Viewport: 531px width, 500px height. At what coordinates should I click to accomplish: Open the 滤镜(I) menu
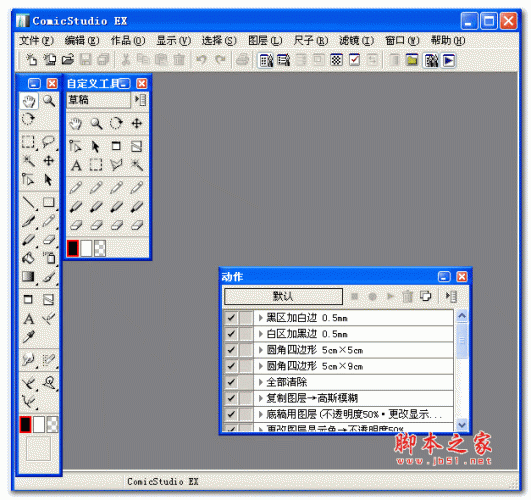coord(356,41)
